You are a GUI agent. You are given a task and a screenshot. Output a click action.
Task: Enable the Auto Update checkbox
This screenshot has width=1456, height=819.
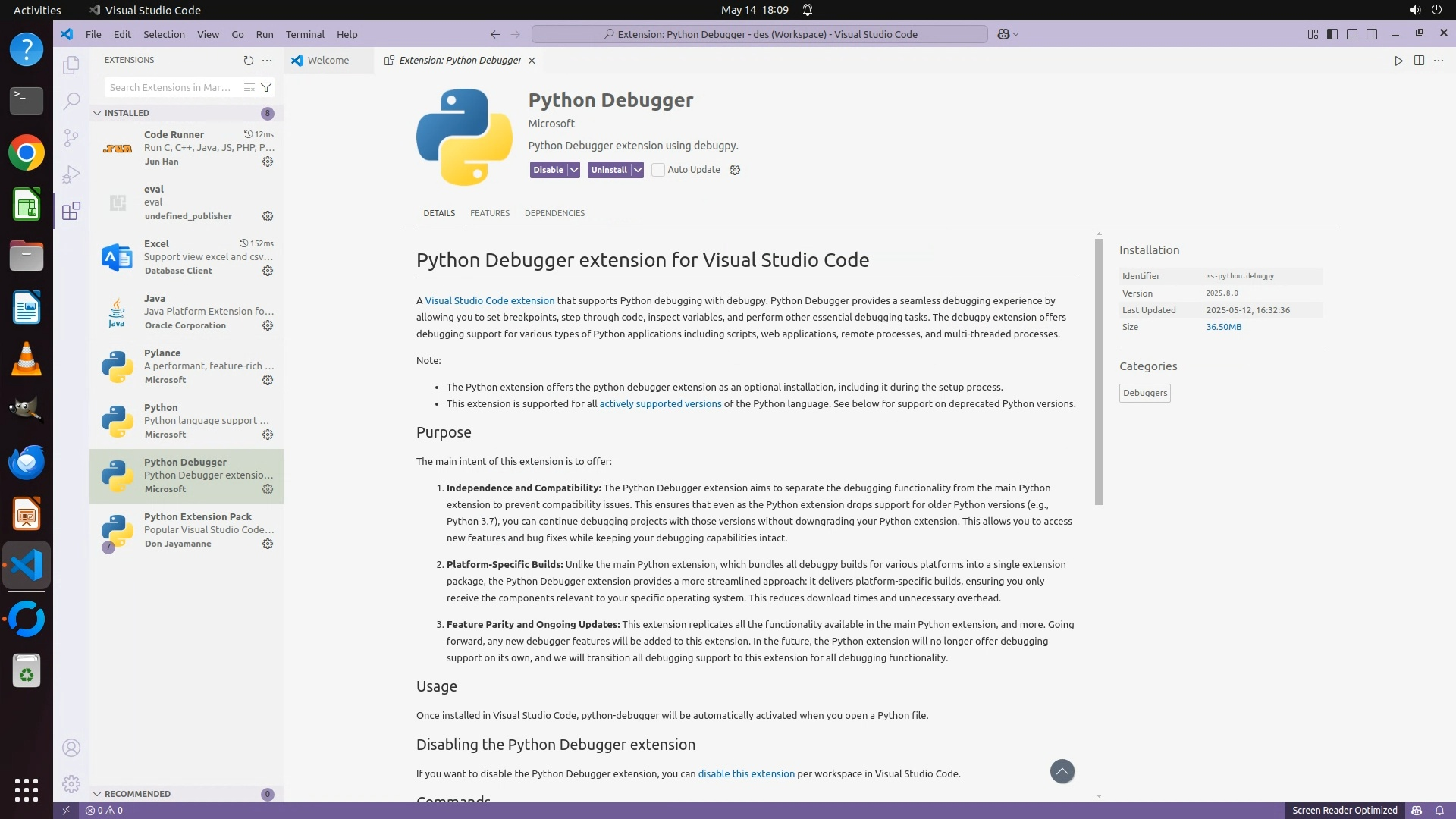[x=658, y=170]
